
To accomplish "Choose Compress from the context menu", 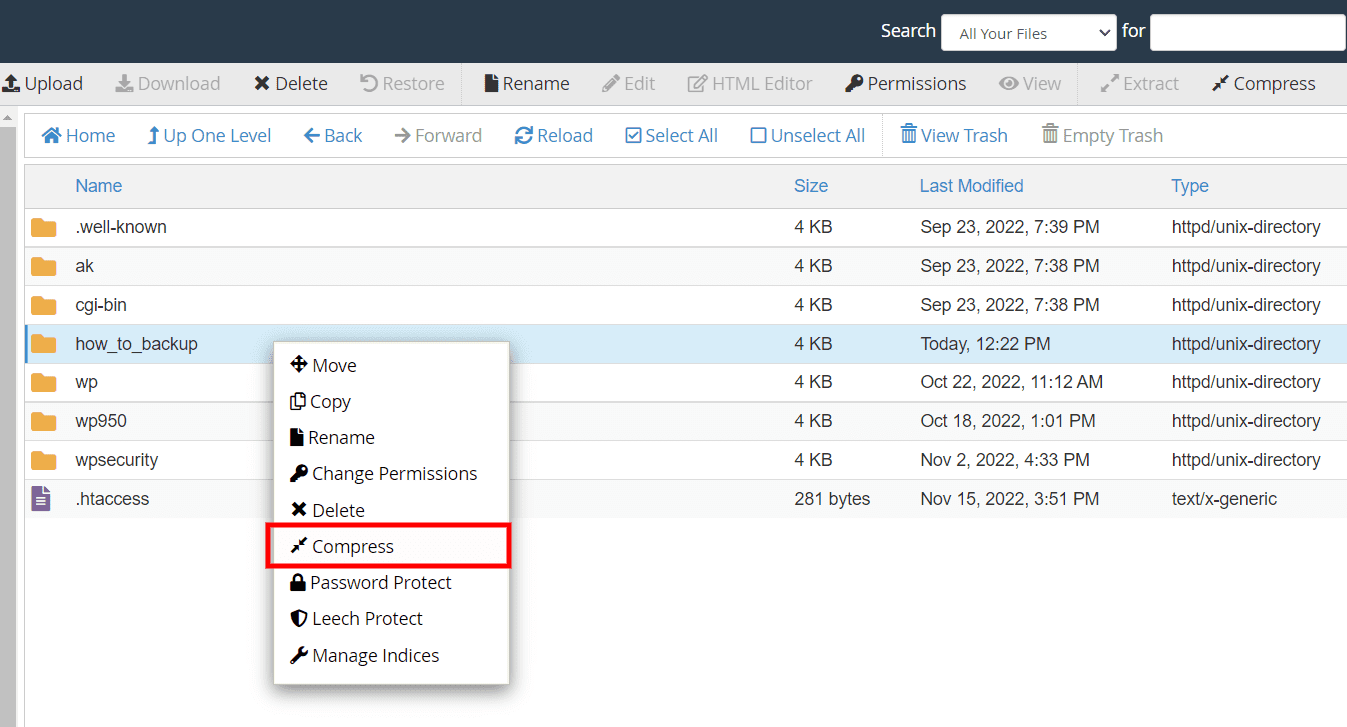I will (x=351, y=546).
